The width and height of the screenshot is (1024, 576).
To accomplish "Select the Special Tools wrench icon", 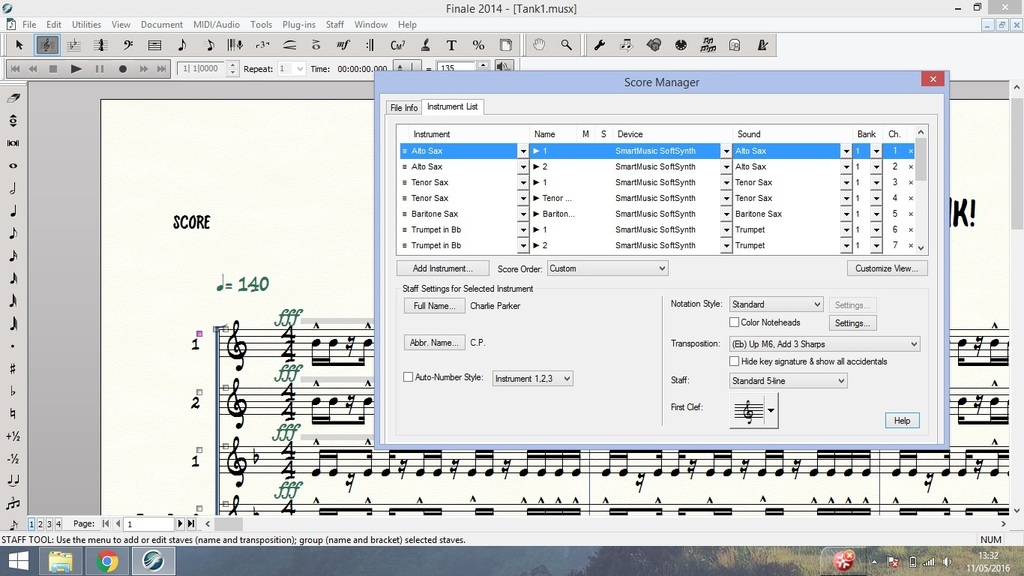I will coord(600,45).
